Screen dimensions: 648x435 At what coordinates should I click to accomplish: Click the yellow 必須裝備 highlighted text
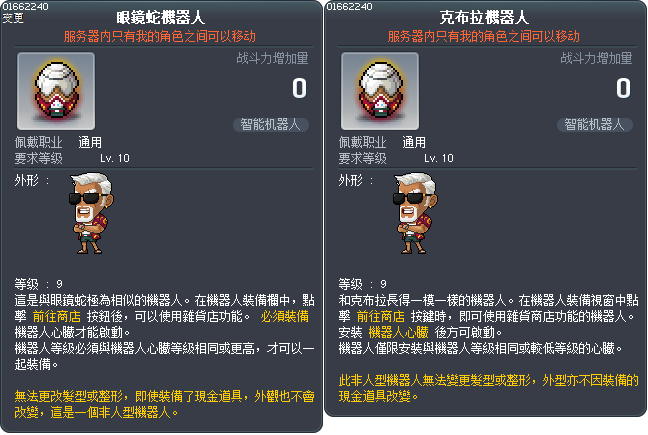coord(285,316)
